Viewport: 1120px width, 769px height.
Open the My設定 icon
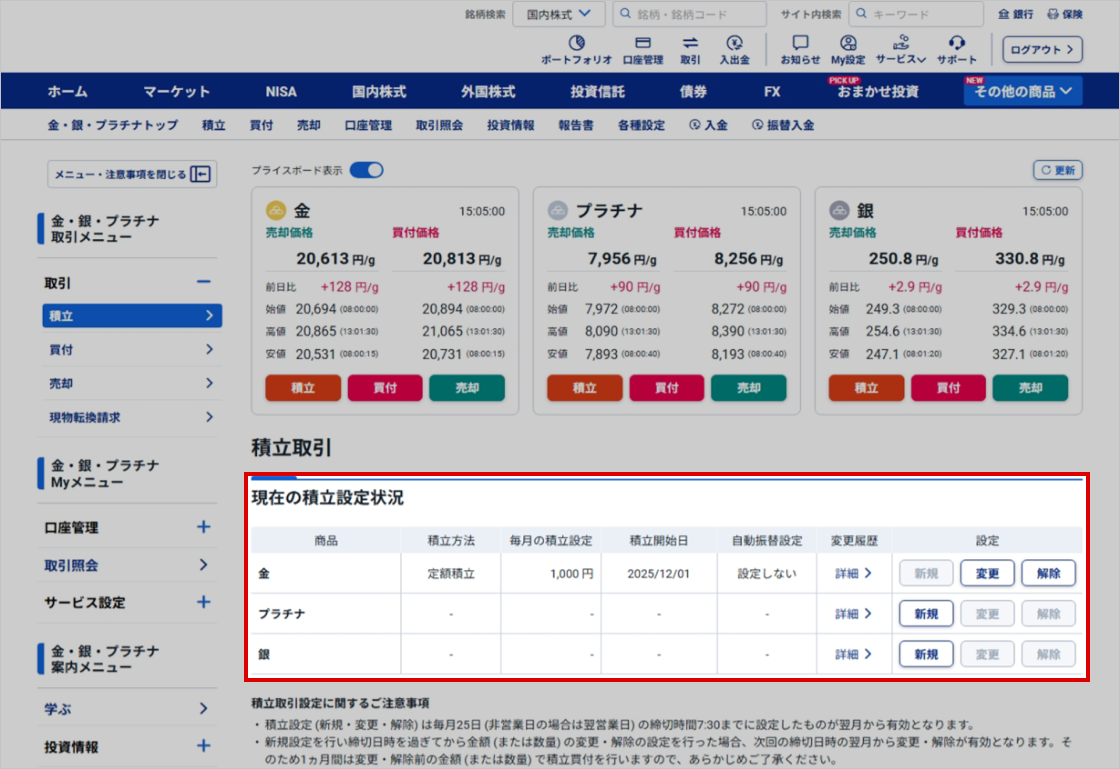[x=847, y=44]
